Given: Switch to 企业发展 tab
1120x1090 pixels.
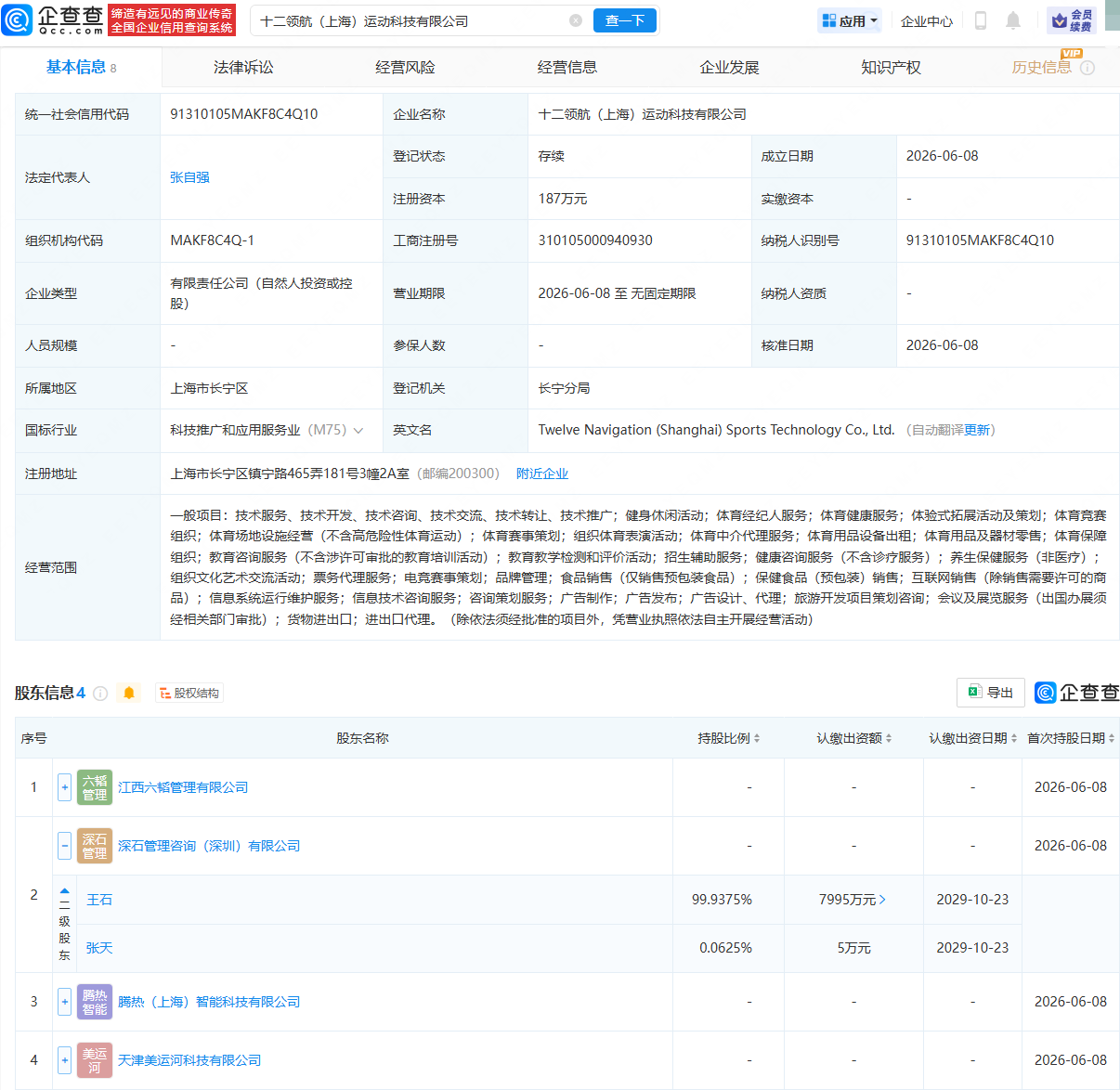Looking at the screenshot, I should click(x=729, y=68).
